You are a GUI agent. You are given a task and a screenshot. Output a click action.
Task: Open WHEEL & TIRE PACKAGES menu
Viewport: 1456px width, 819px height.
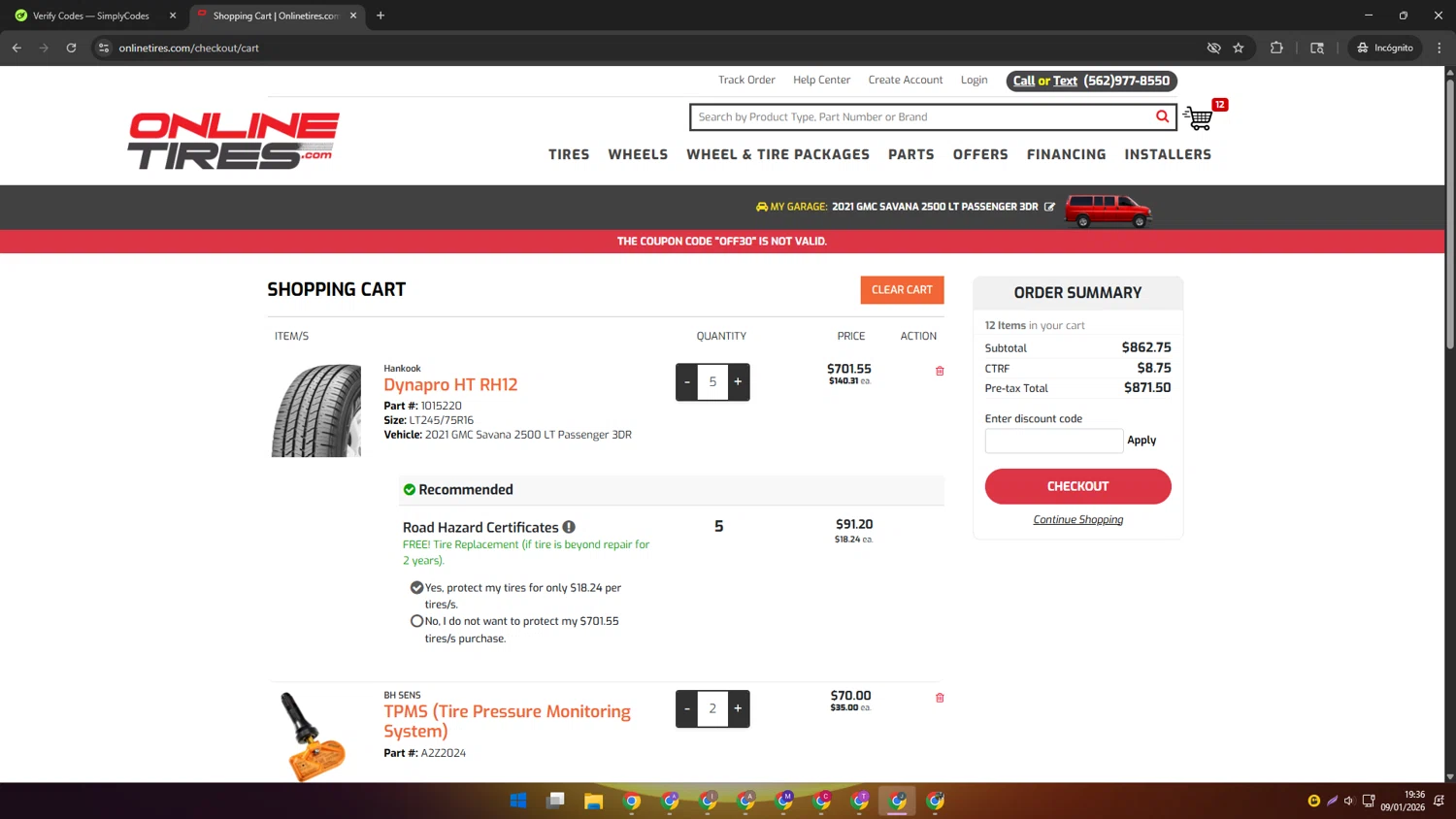(x=778, y=154)
